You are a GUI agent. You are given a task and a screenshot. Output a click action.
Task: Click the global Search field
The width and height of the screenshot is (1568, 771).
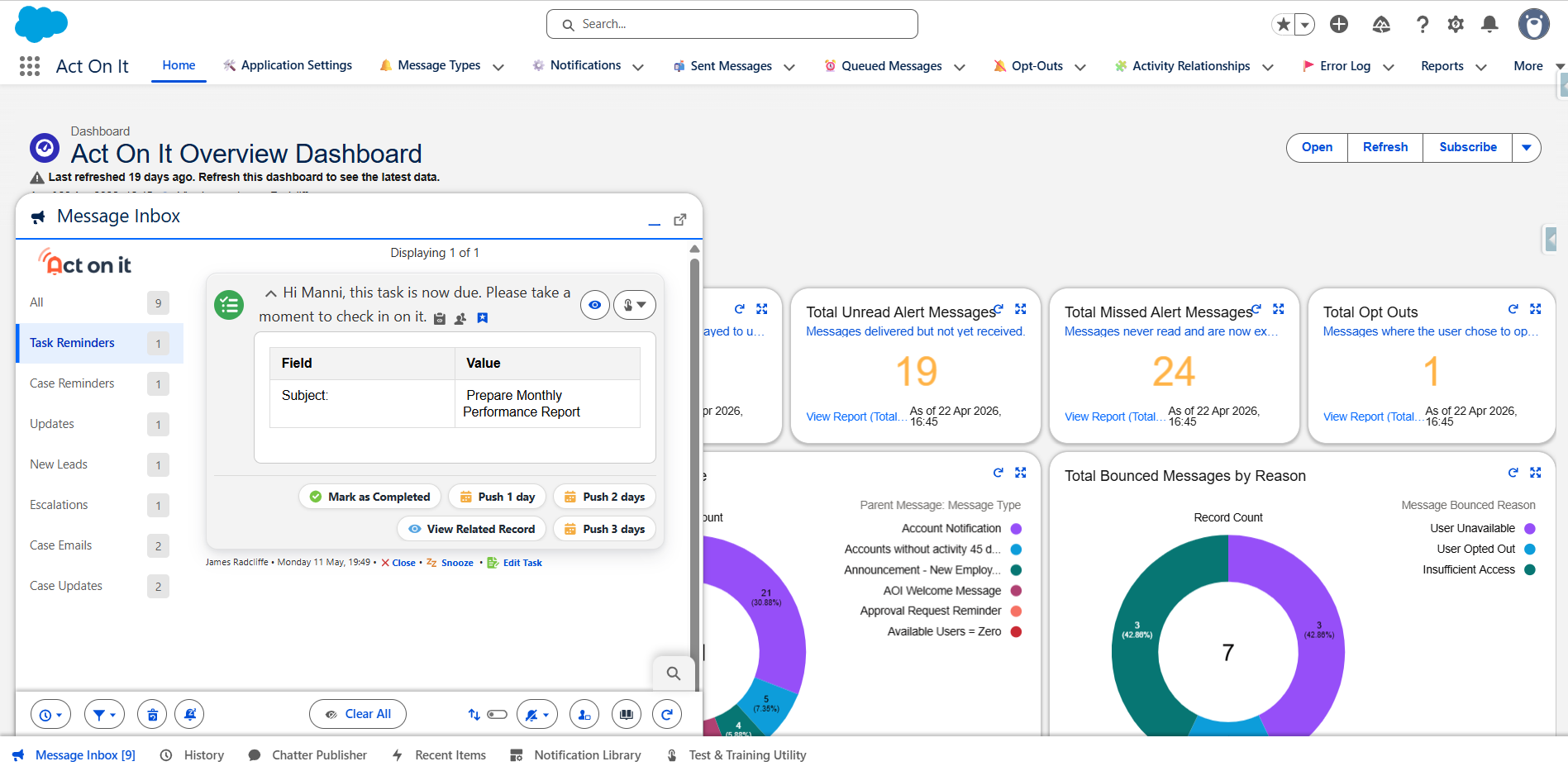coord(732,24)
